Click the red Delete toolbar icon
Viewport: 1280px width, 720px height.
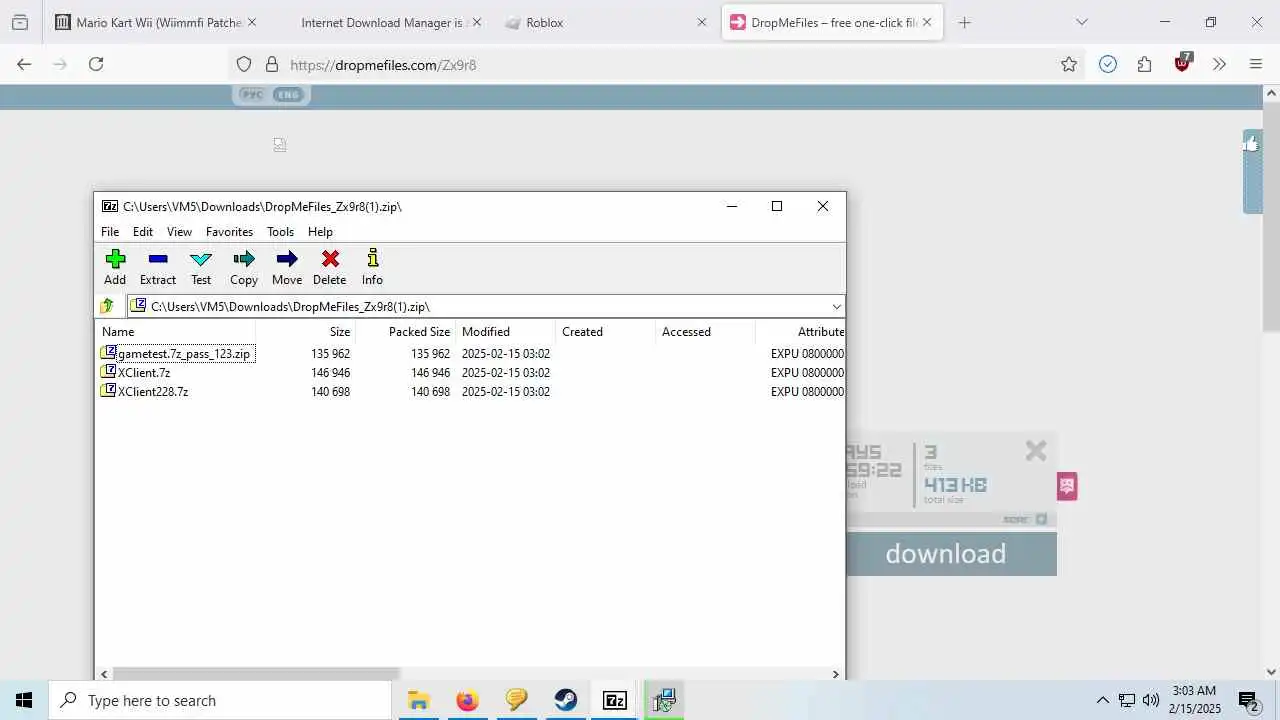(330, 268)
